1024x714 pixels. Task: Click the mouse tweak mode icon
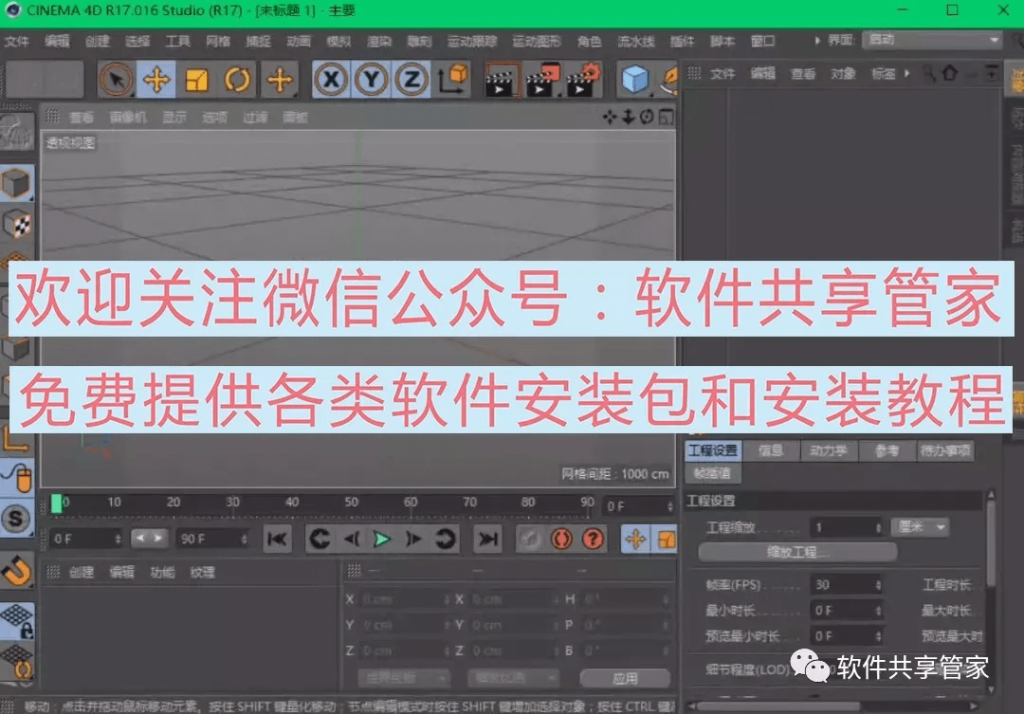16,477
